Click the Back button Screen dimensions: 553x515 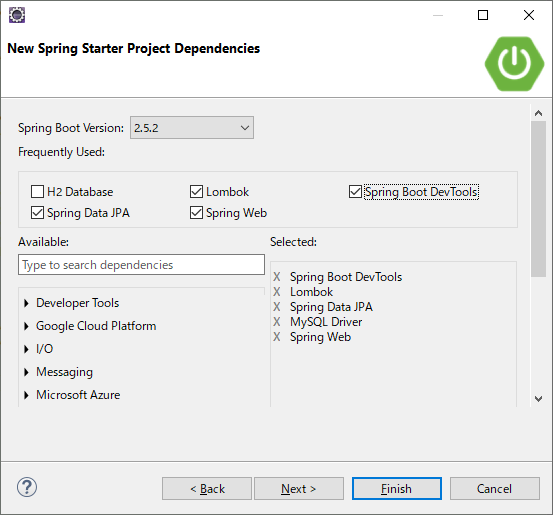click(207, 489)
